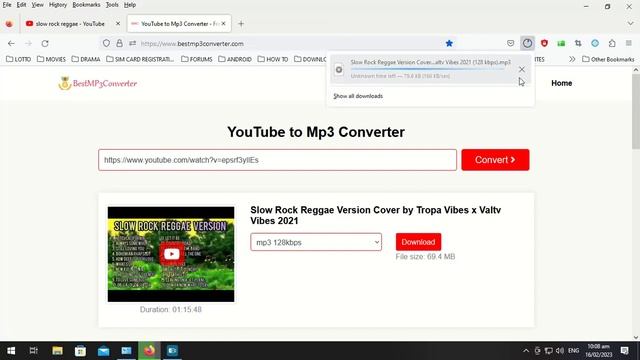Click the mp3 file icon in downloads panel

point(339,70)
